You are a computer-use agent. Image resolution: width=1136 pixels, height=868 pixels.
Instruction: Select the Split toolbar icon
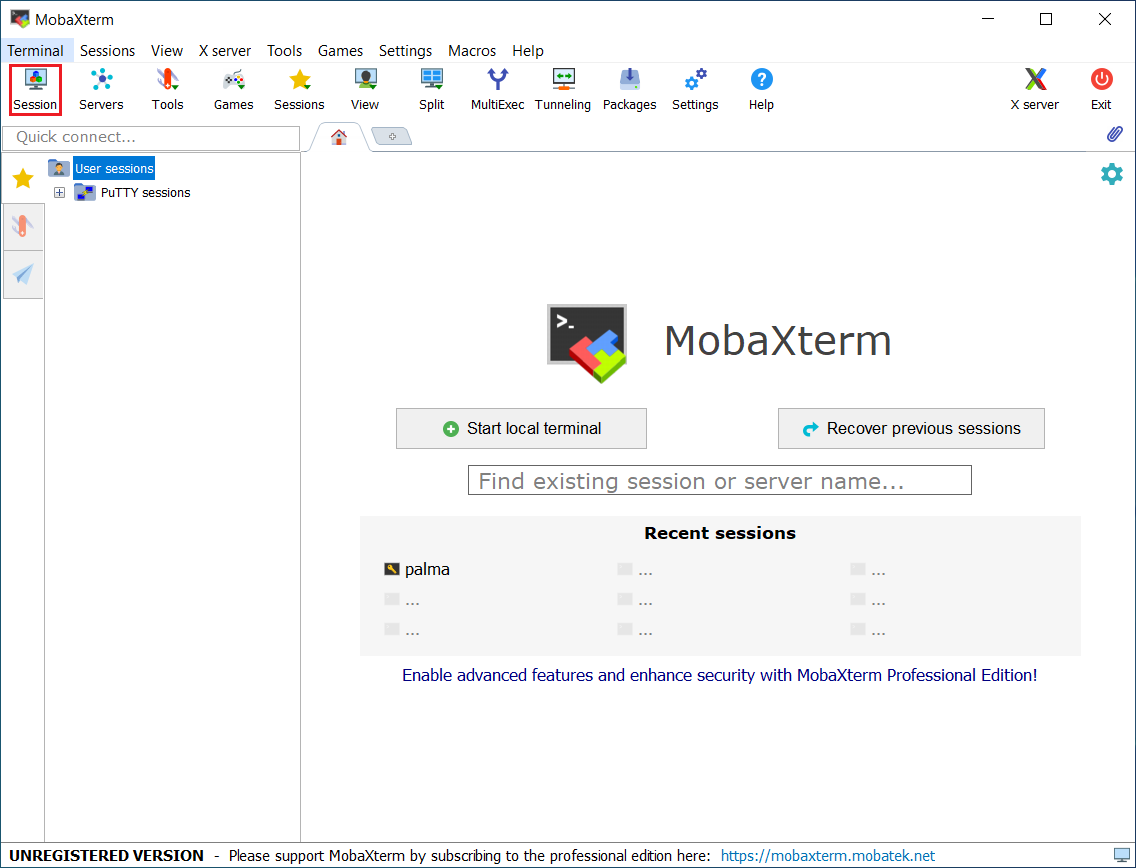click(431, 90)
